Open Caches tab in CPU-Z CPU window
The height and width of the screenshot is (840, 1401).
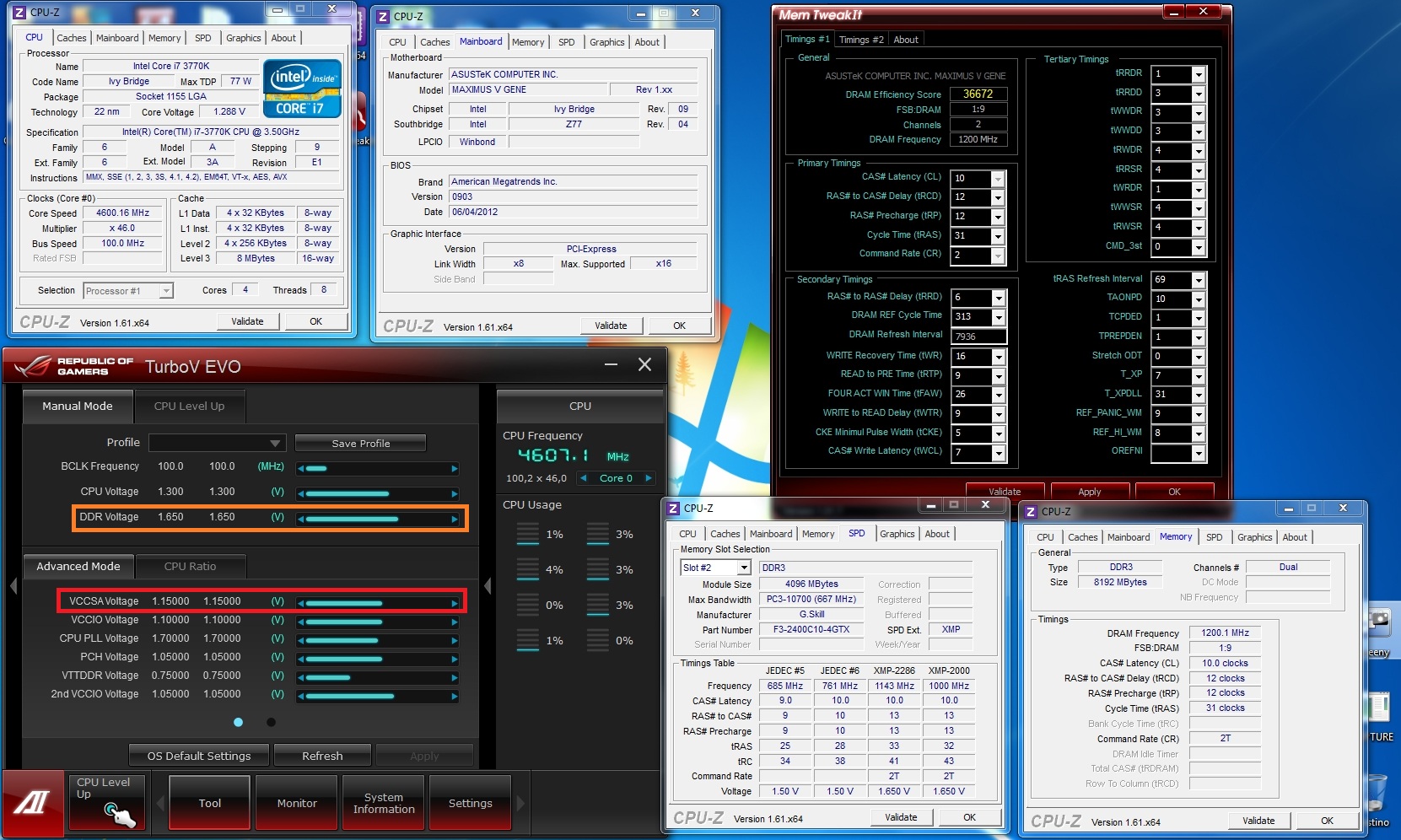tap(72, 38)
